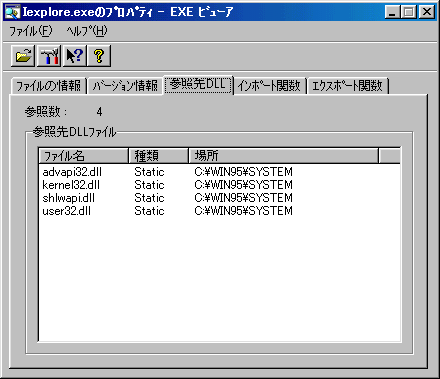Click Static type in user32.dll row
The image size is (440, 379).
(x=149, y=211)
